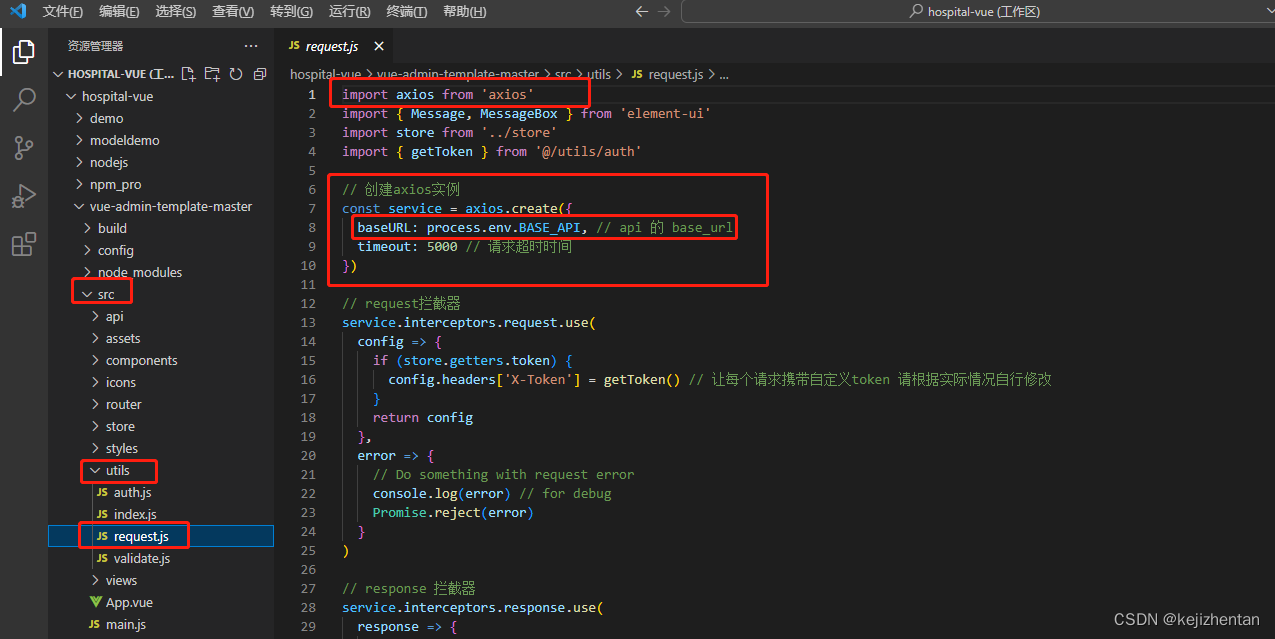Open the 终端(T) menu
The height and width of the screenshot is (639, 1275).
(406, 12)
